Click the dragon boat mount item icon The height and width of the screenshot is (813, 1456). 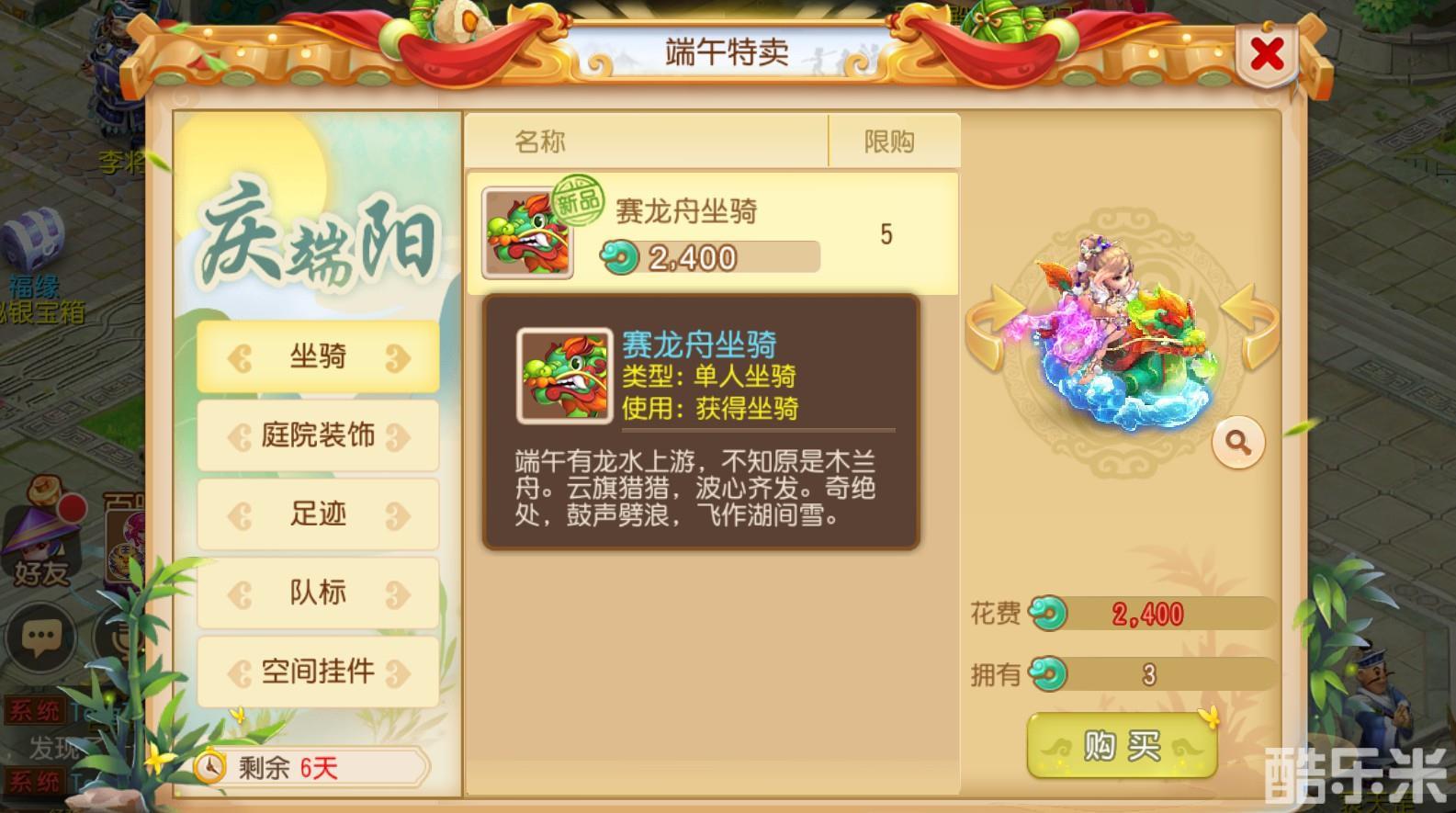[527, 233]
